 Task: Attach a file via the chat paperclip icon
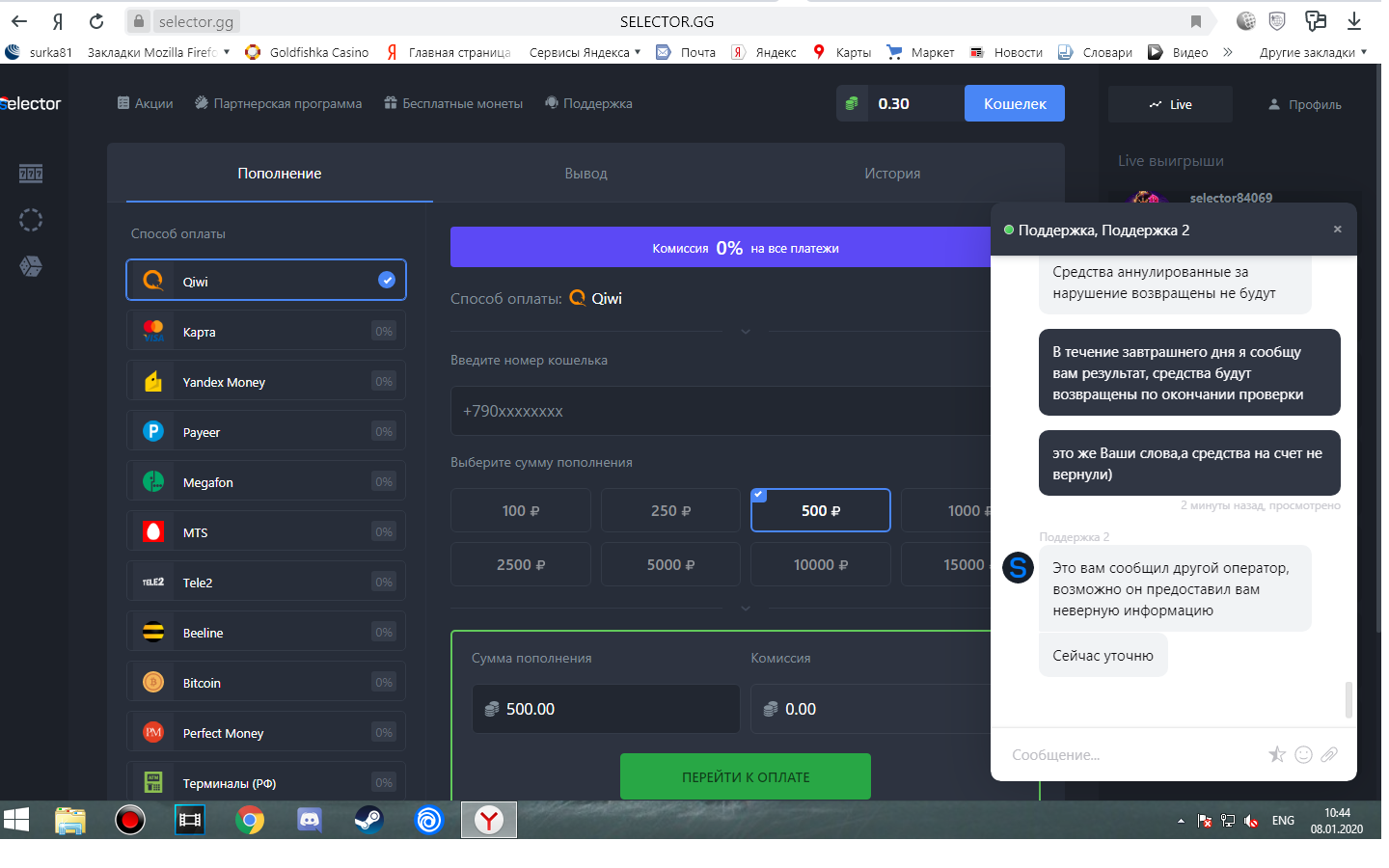(1329, 754)
